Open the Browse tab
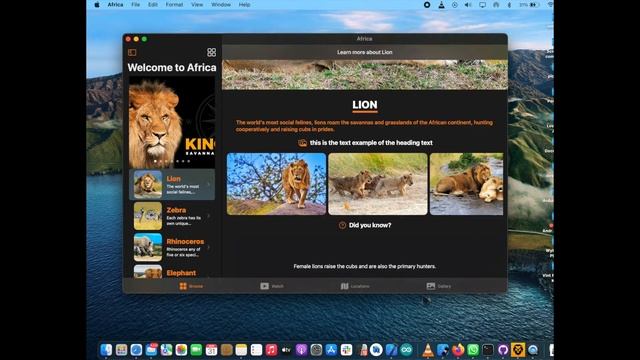 click(x=191, y=286)
